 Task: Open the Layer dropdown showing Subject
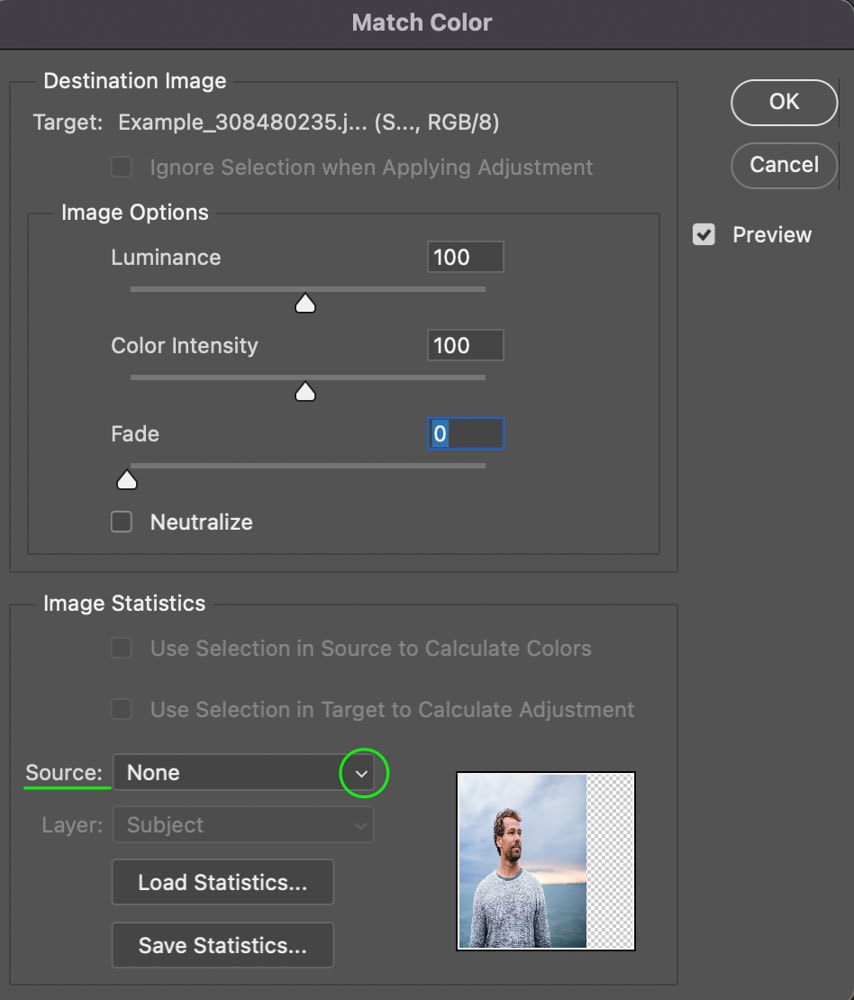(243, 825)
